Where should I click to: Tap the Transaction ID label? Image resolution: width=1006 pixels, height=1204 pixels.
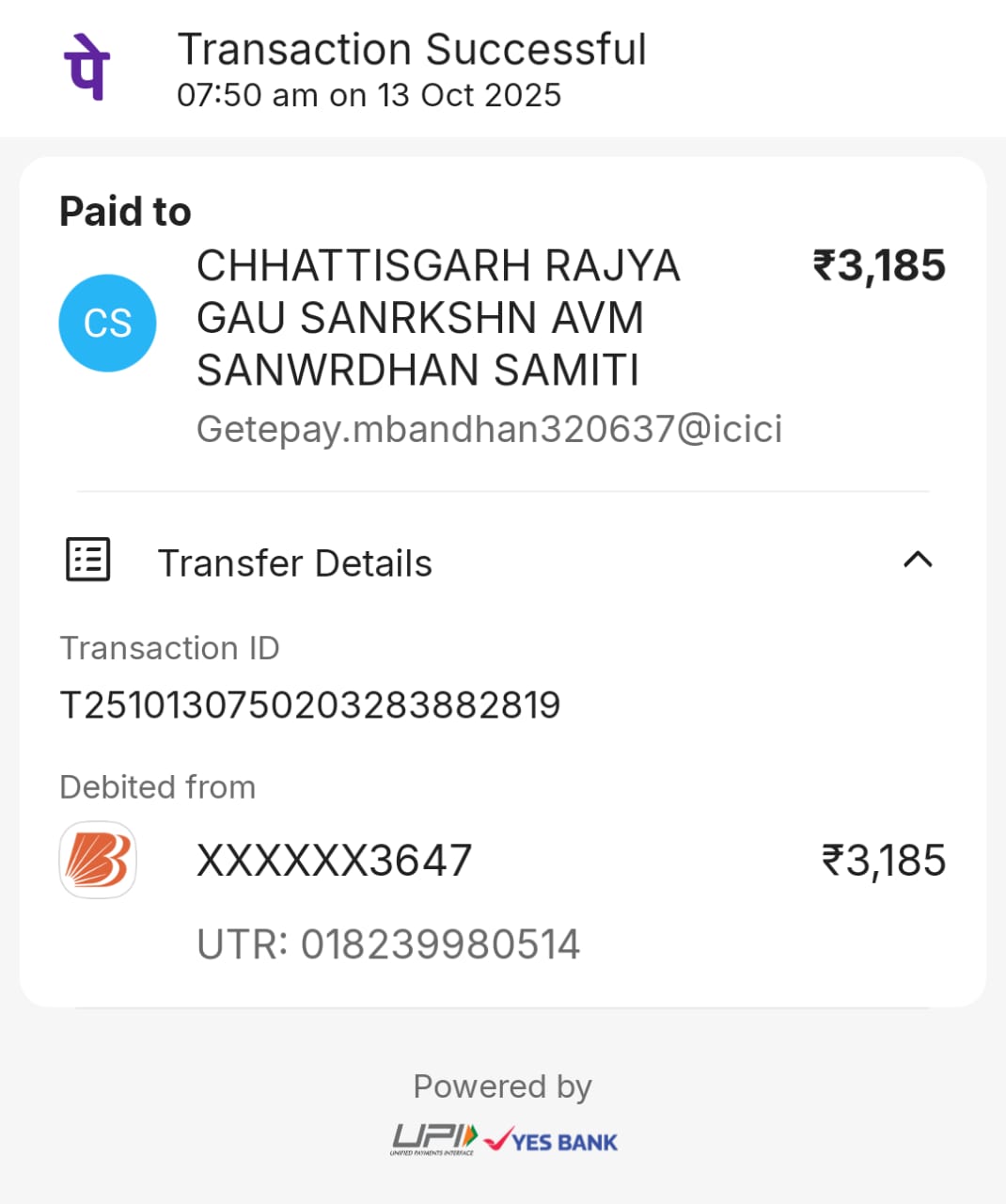pos(169,648)
